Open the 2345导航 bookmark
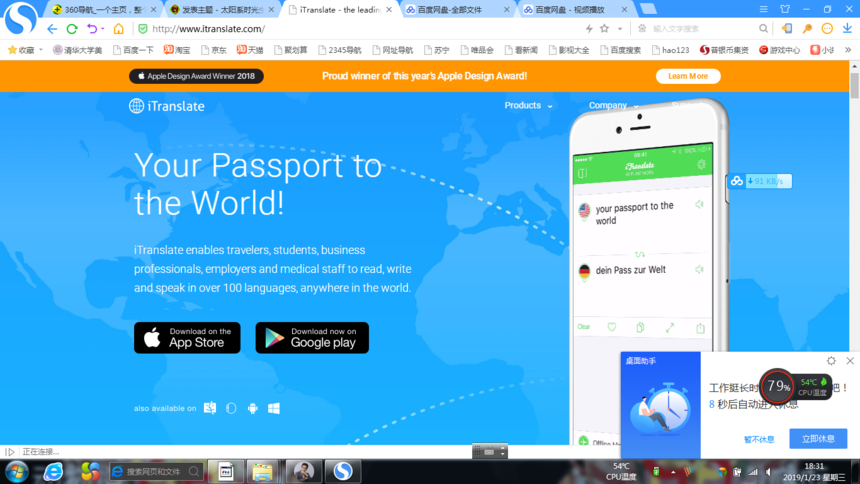860x484 pixels. pos(339,50)
